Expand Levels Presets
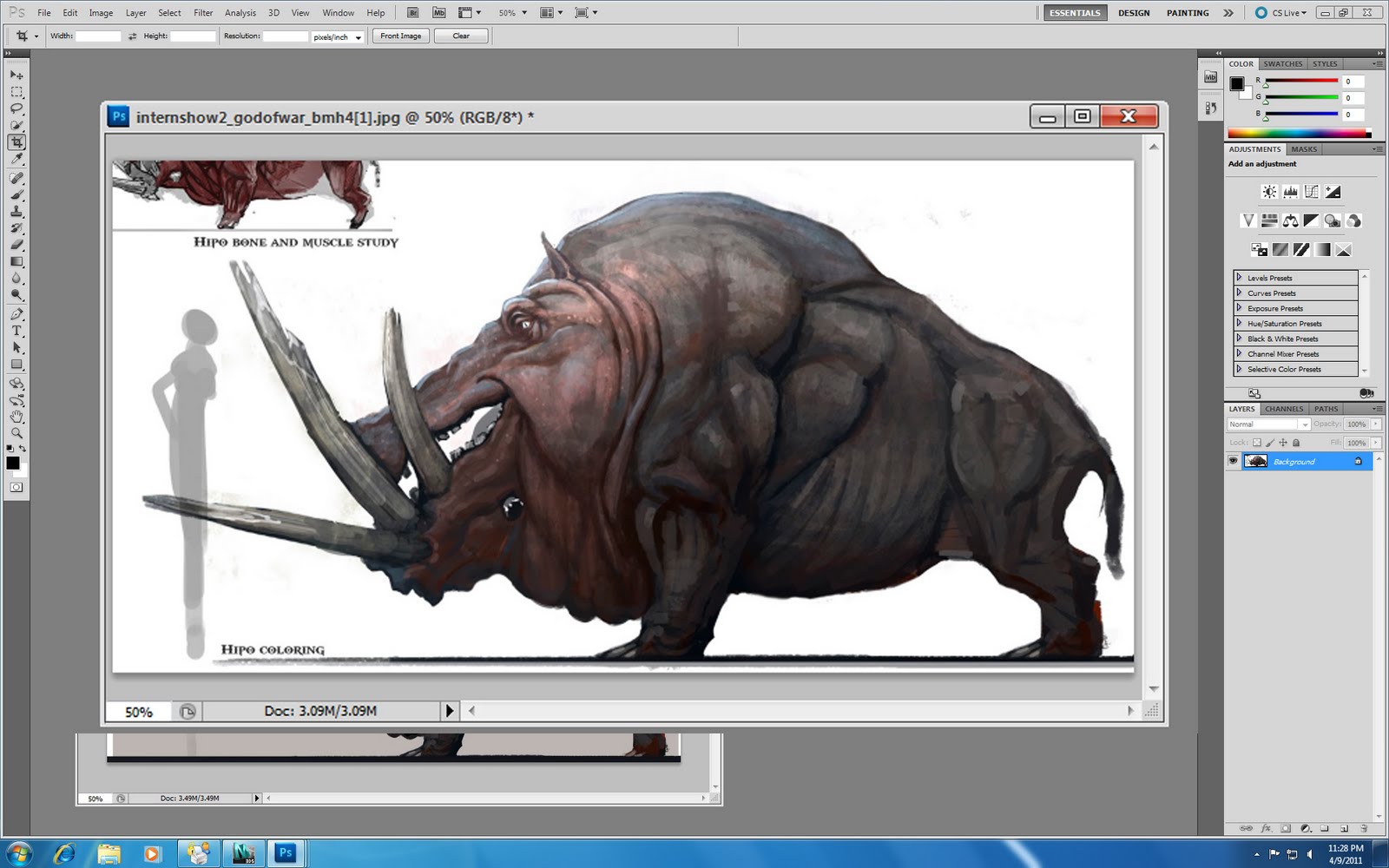Screen dimensions: 1389x868 [1239, 278]
